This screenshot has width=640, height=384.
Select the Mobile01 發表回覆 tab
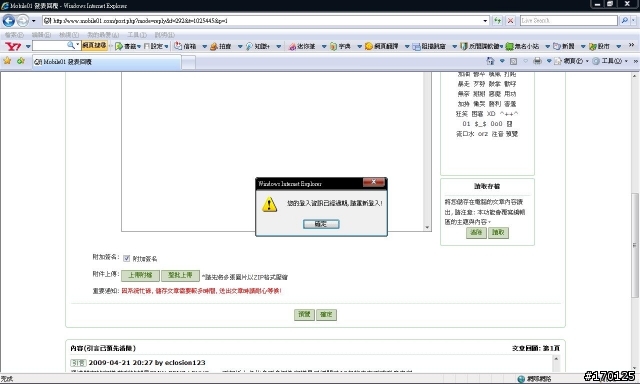point(106,62)
